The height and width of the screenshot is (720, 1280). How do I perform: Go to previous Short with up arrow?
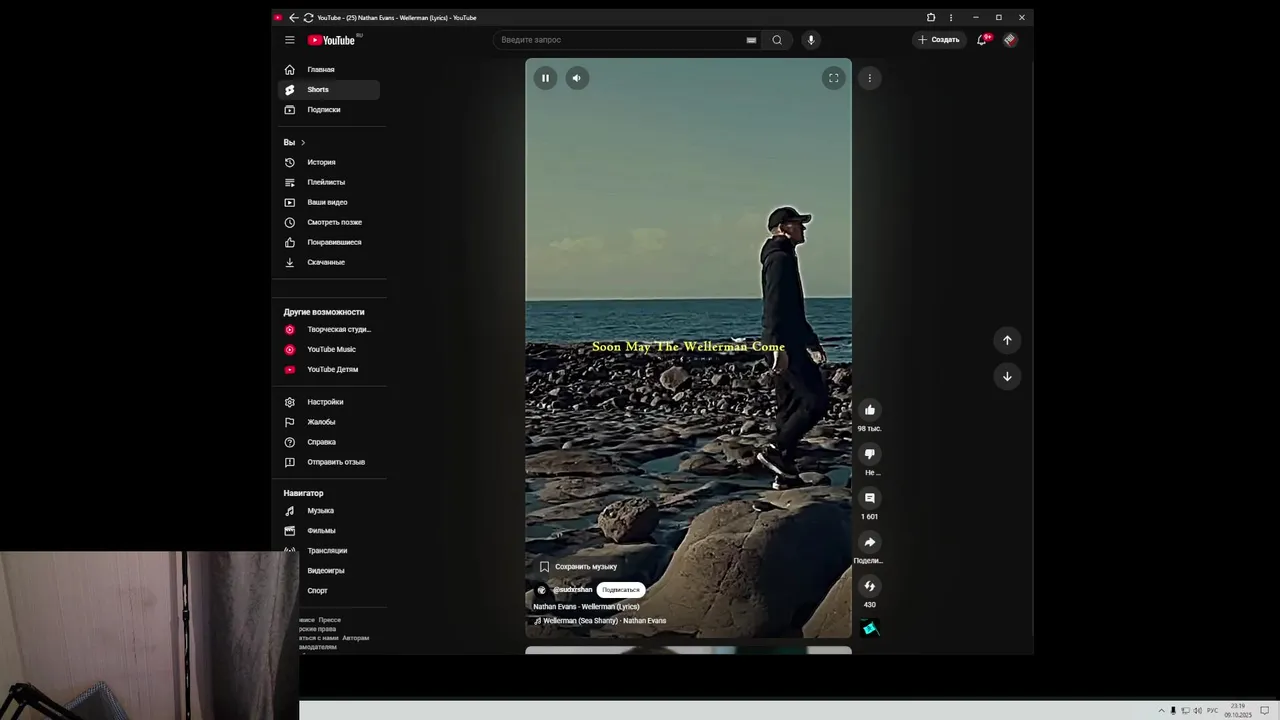point(1007,340)
